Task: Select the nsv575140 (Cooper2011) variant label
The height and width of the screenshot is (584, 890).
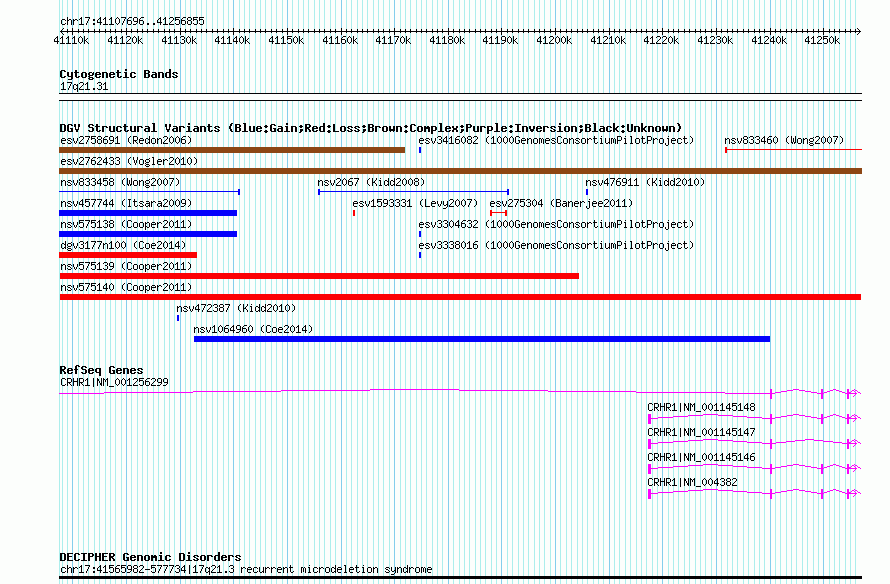Action: pos(126,287)
